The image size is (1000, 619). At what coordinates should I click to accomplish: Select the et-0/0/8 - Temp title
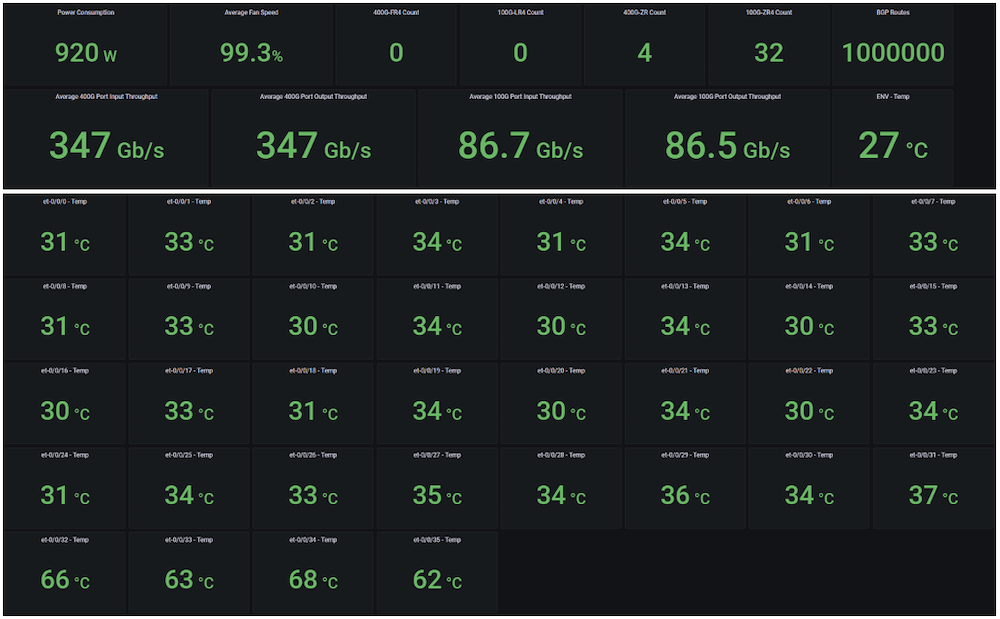click(65, 286)
